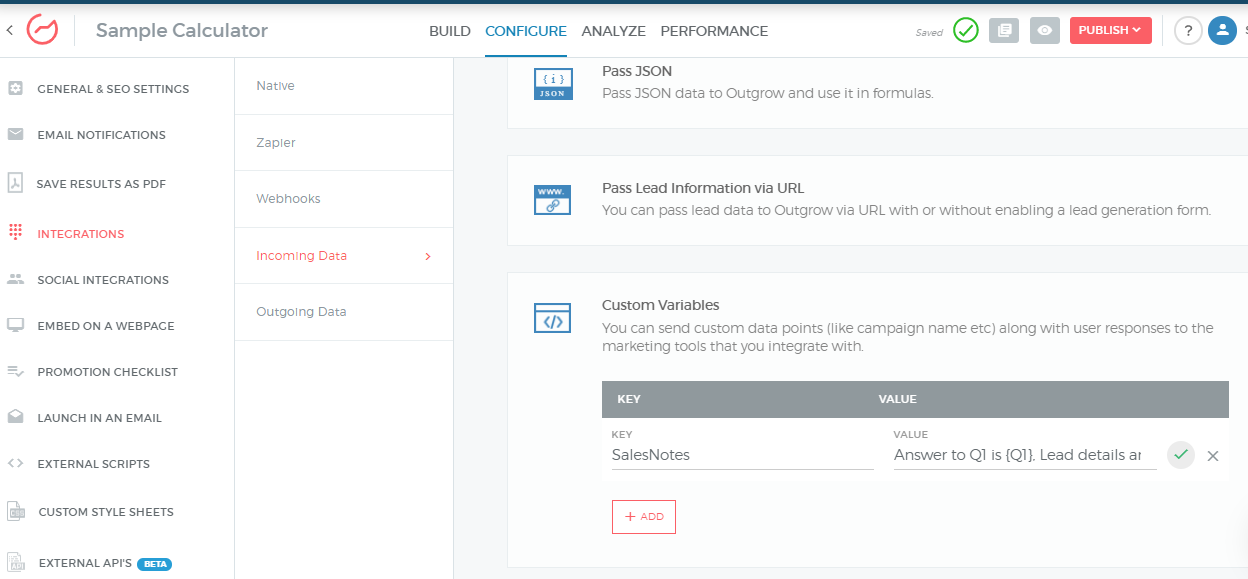The width and height of the screenshot is (1248, 579).
Task: Click the checklist icon for Promotion Checklist
Action: 15,371
